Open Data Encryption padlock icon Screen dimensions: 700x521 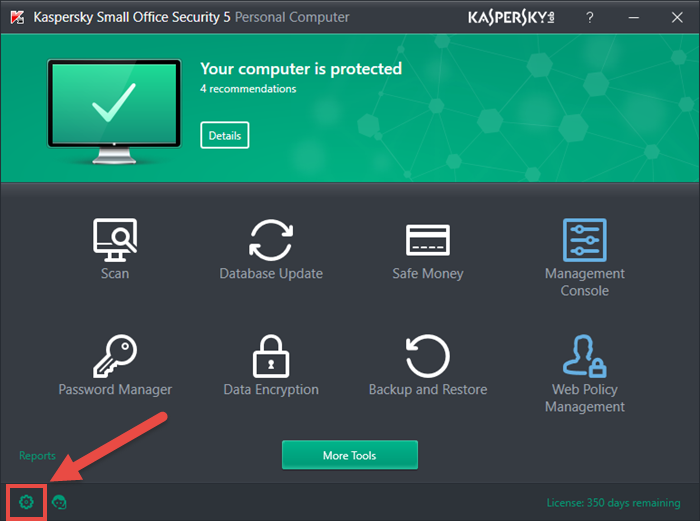click(271, 356)
